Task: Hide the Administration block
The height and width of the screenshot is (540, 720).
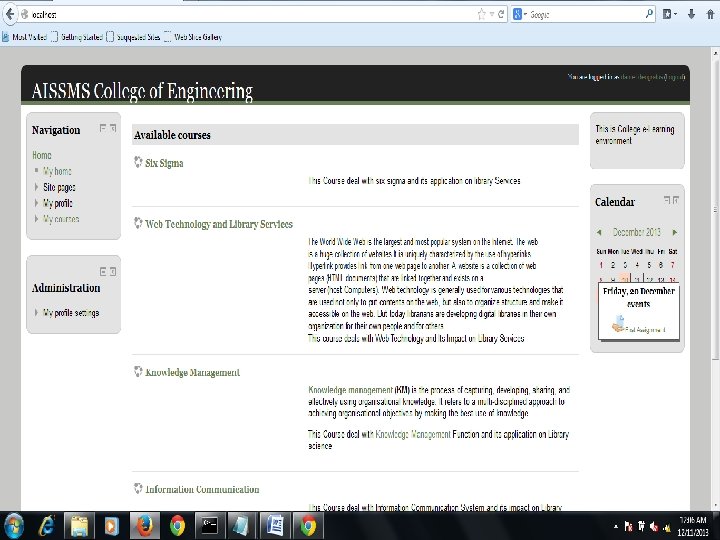Action: pos(103,272)
